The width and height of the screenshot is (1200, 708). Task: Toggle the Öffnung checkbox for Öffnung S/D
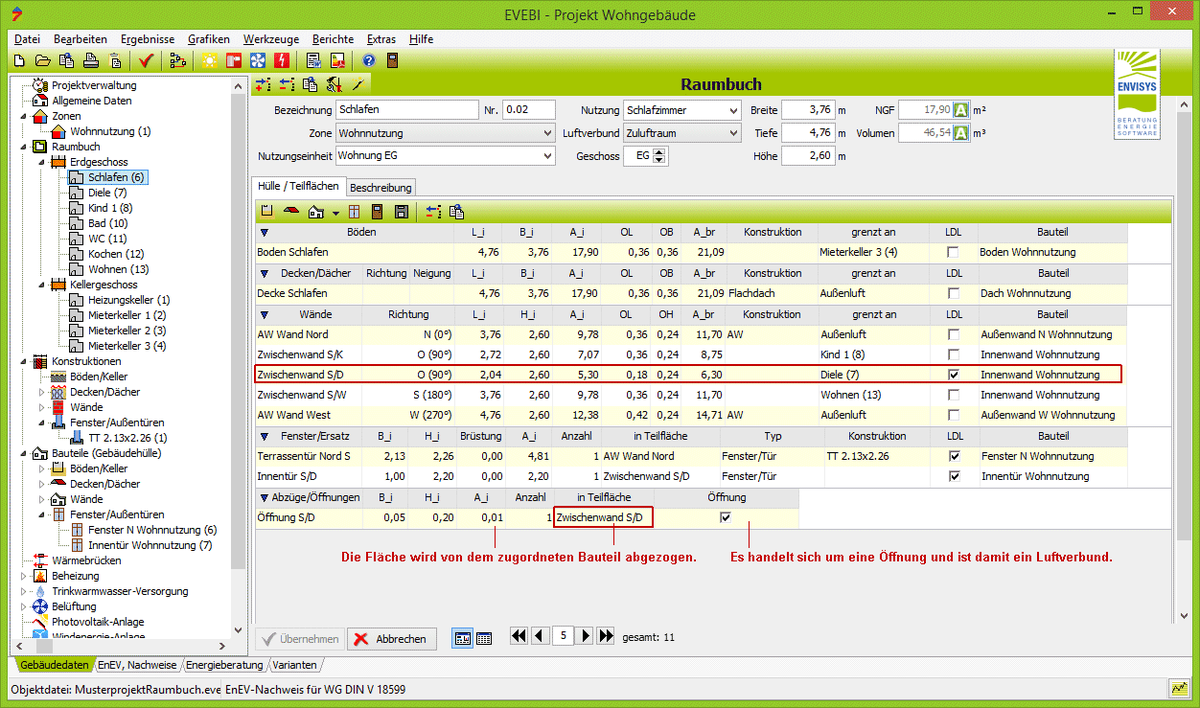click(x=725, y=517)
